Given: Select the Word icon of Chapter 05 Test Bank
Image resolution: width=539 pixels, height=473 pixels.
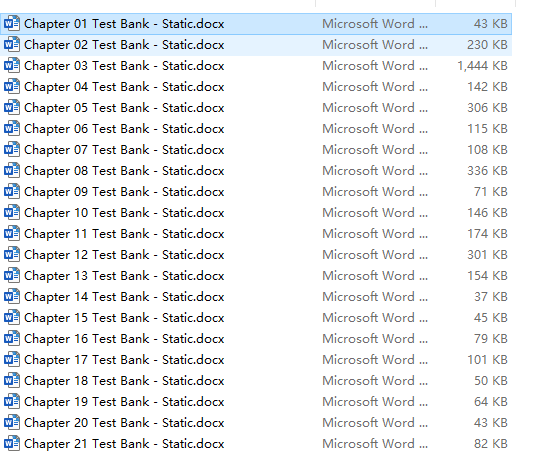Looking at the screenshot, I should click(12, 108).
